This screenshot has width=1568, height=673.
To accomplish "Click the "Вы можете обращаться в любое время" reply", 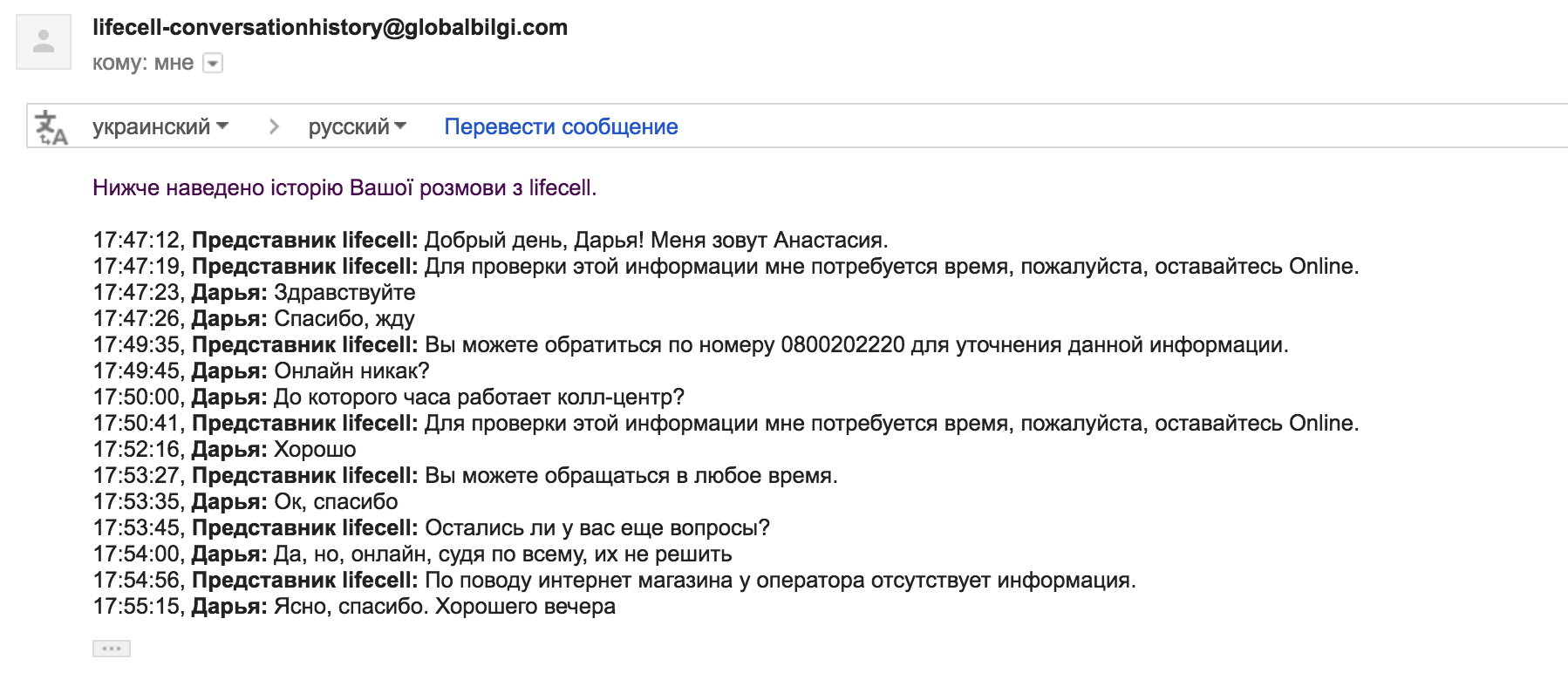I will [x=631, y=476].
